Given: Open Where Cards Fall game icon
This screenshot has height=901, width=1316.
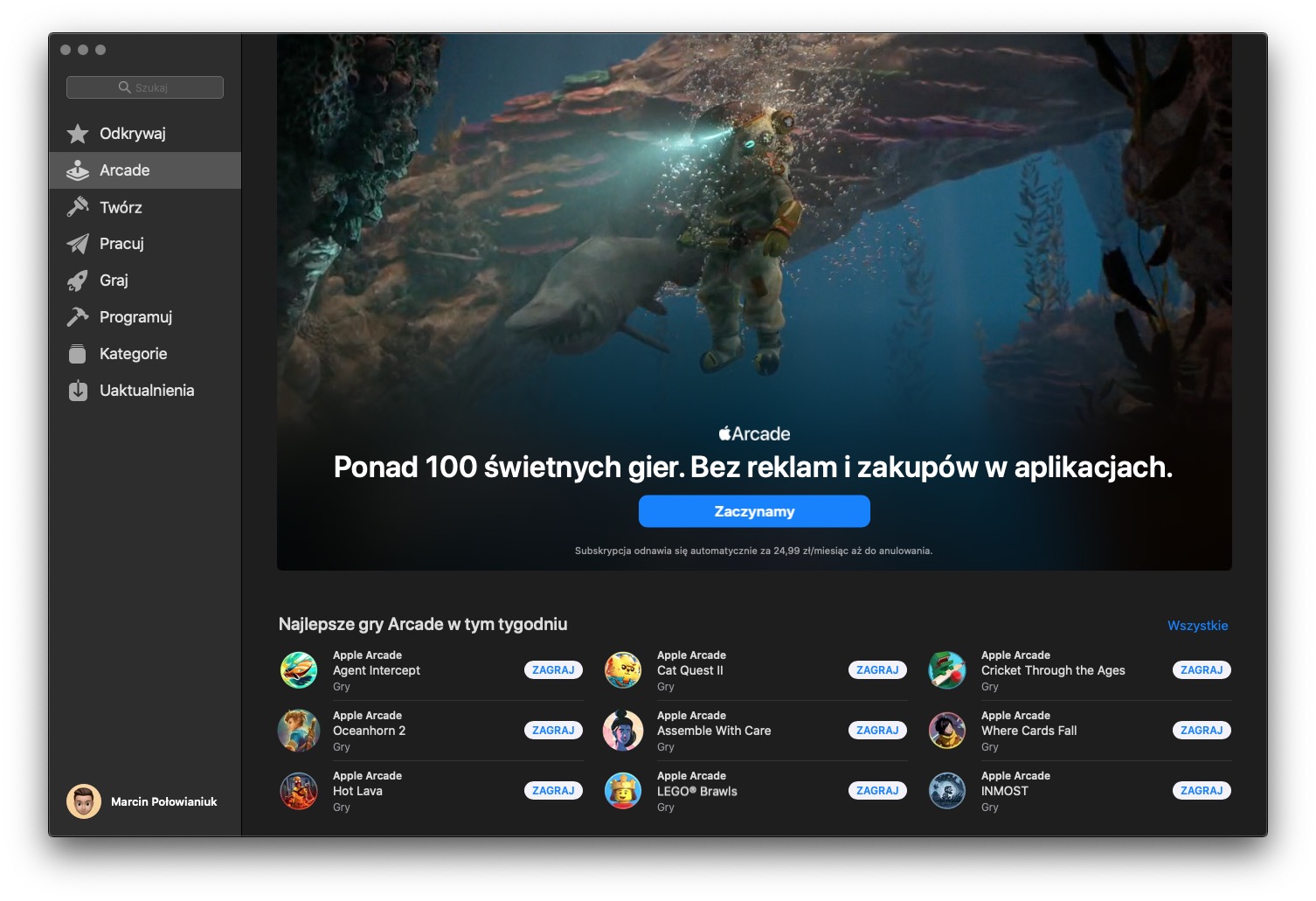Looking at the screenshot, I should point(947,731).
